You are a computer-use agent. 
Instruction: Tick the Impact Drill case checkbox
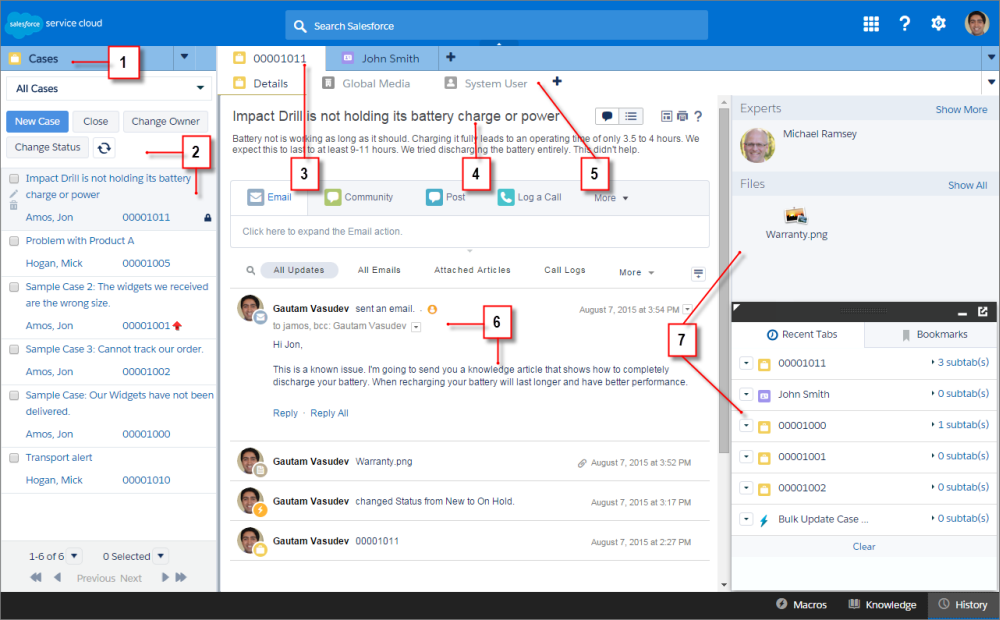tap(14, 179)
